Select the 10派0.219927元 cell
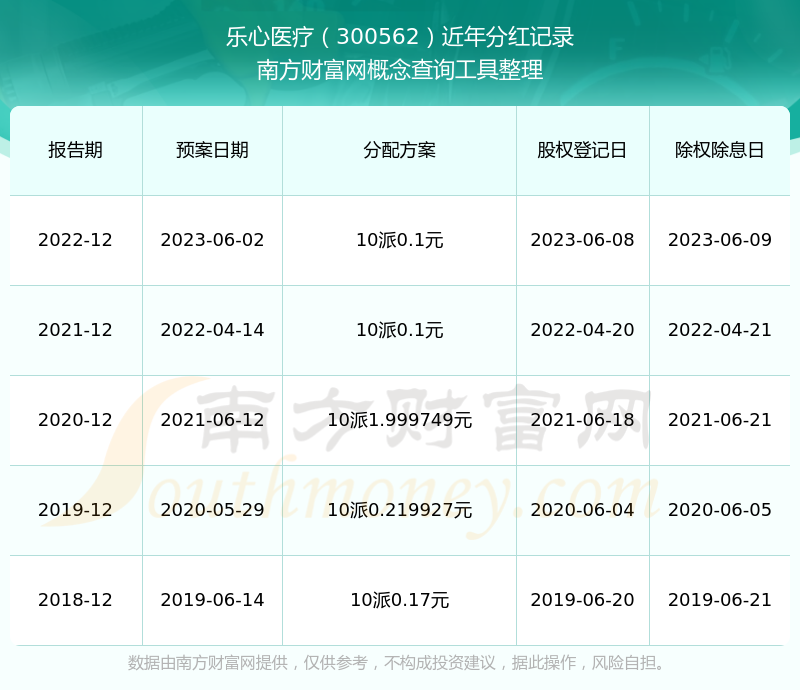This screenshot has height=690, width=800. pos(399,509)
